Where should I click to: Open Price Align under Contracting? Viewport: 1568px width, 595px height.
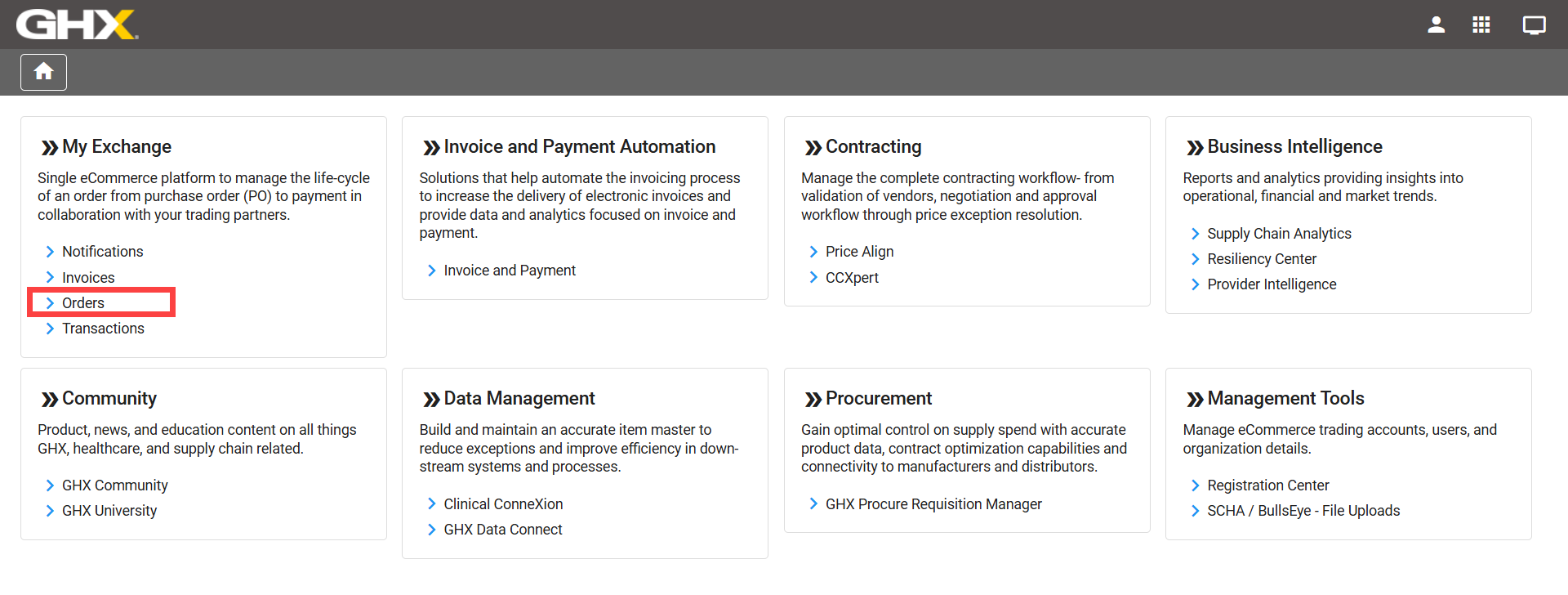point(859,252)
